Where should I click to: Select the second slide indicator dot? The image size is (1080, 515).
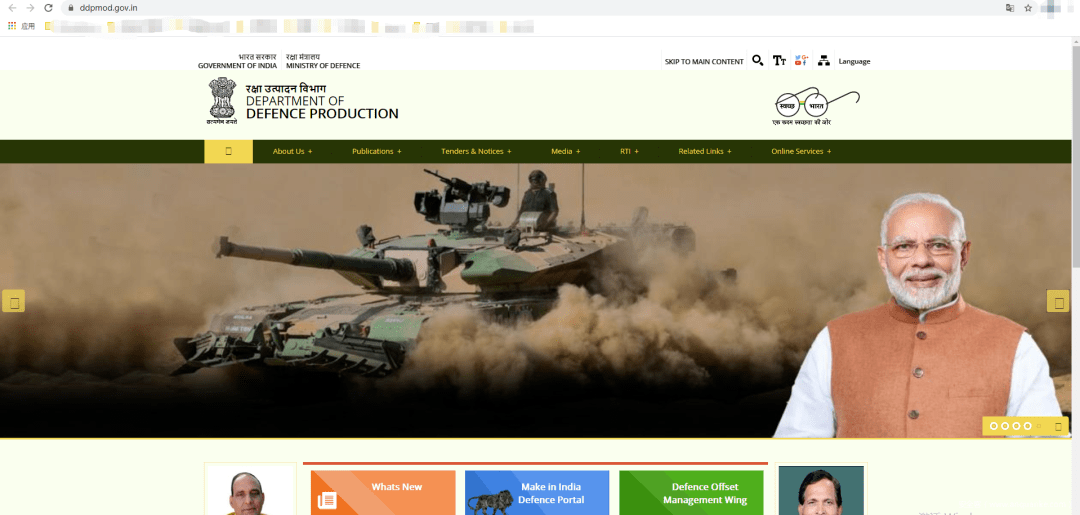[x=1005, y=426]
